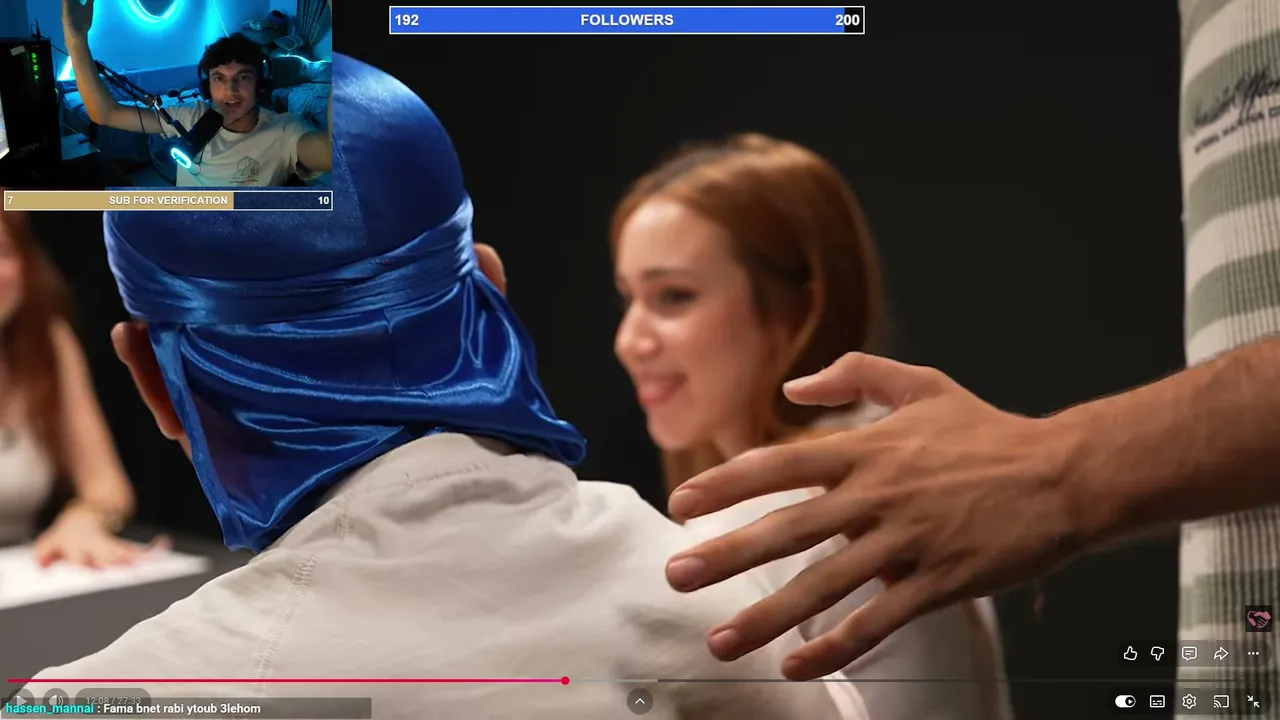The width and height of the screenshot is (1280, 720).
Task: Click the SUB FOR VERIFICATION goal bar
Action: pyautogui.click(x=168, y=200)
